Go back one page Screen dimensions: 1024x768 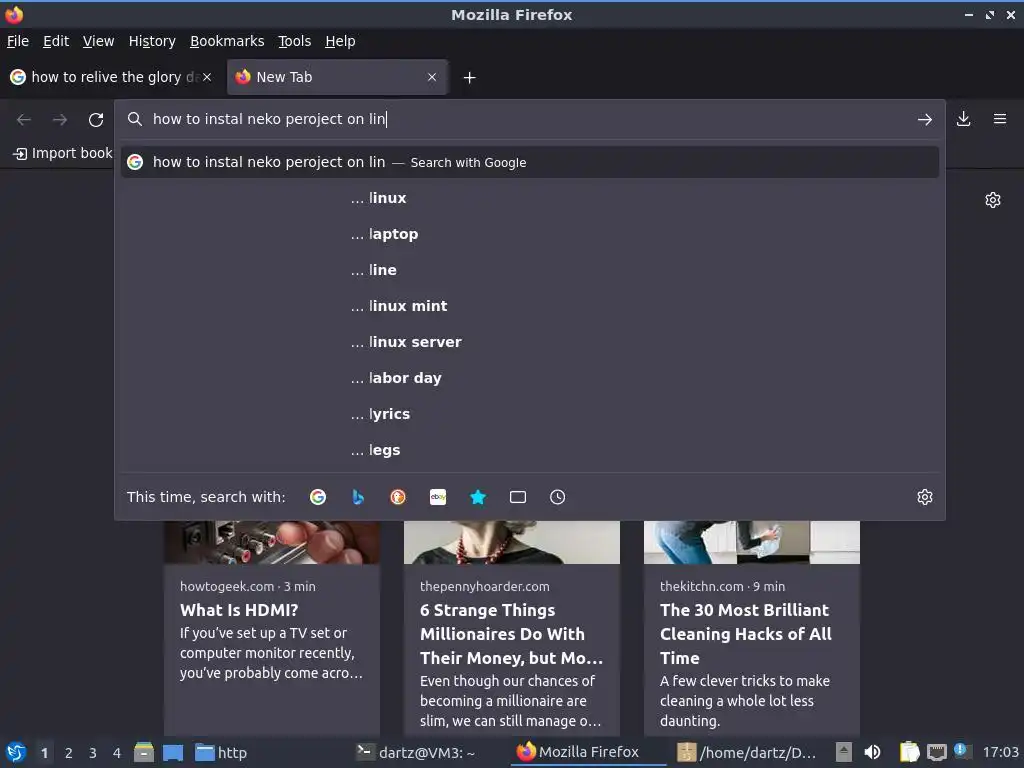24,120
